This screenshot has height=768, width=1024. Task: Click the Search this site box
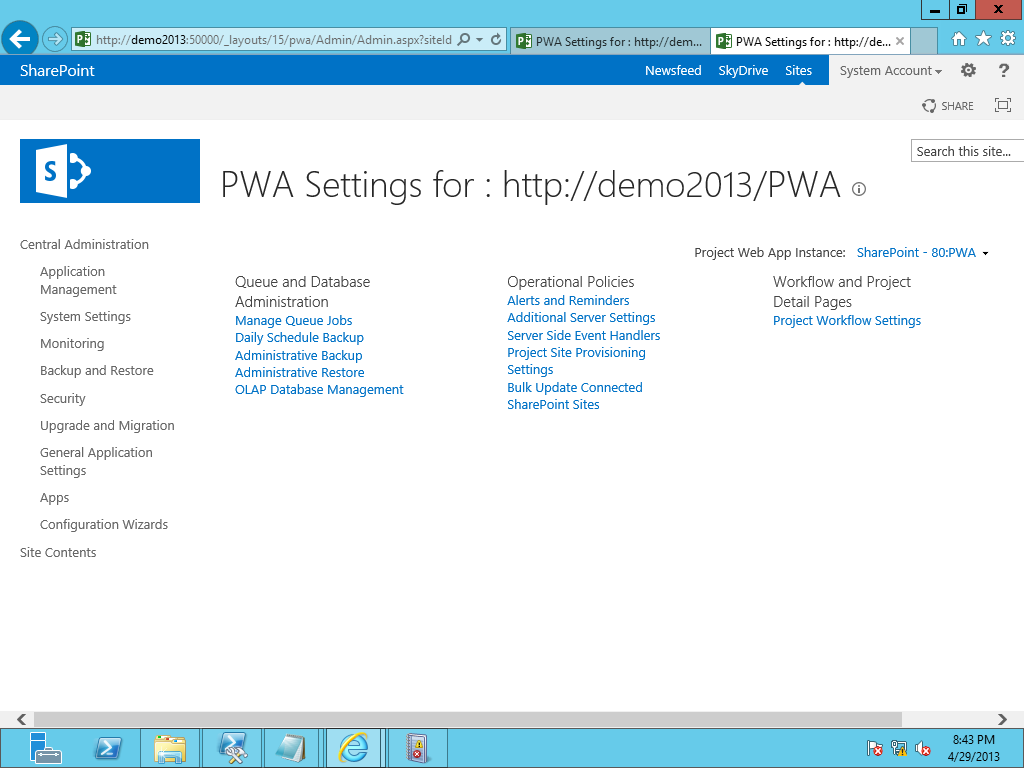tap(967, 151)
